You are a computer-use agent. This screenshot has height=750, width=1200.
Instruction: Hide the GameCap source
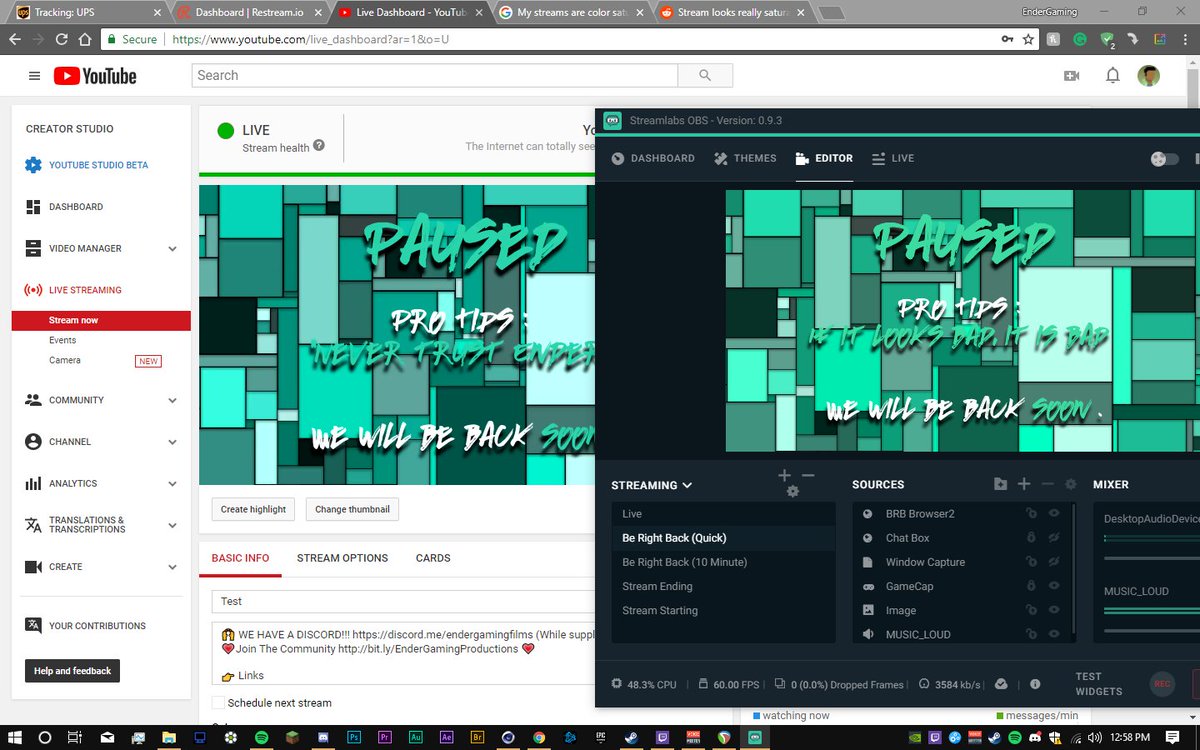coord(1054,585)
